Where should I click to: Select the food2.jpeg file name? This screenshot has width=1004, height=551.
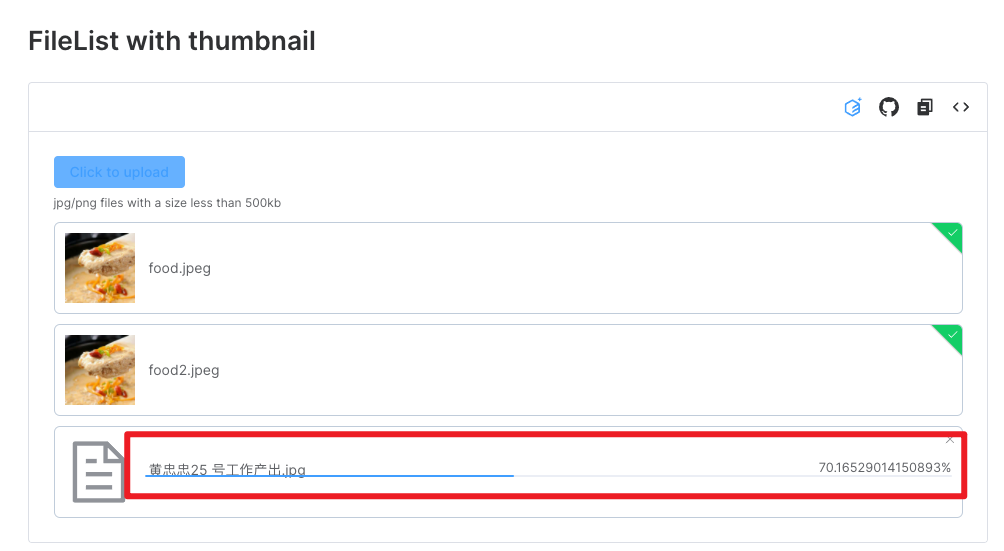click(184, 370)
